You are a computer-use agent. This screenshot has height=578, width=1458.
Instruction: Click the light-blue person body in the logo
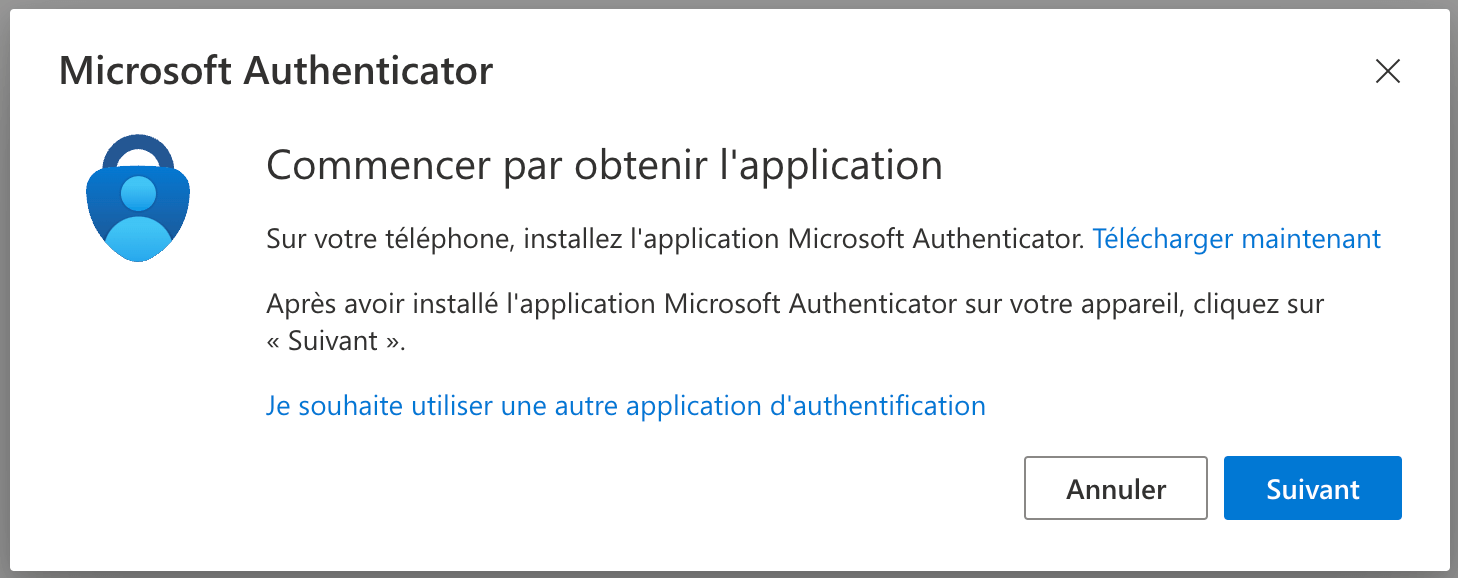[x=138, y=238]
